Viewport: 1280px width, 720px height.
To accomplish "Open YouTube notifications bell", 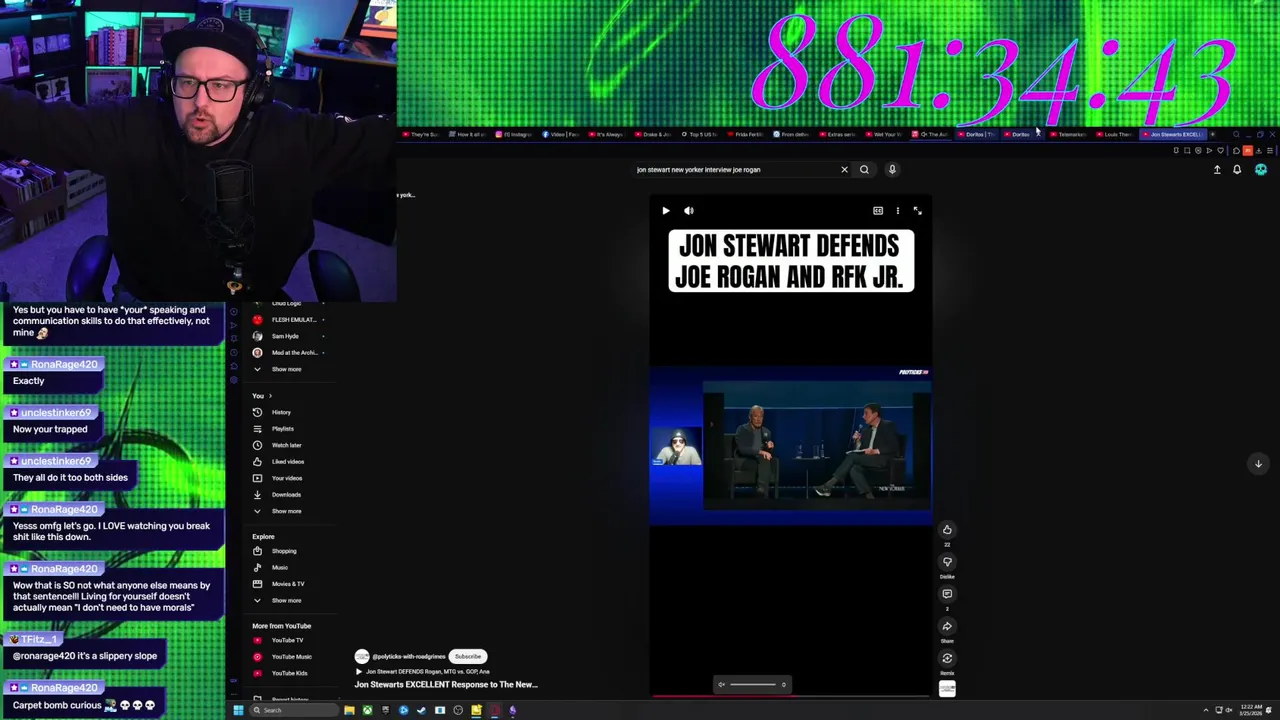I will [x=1237, y=170].
